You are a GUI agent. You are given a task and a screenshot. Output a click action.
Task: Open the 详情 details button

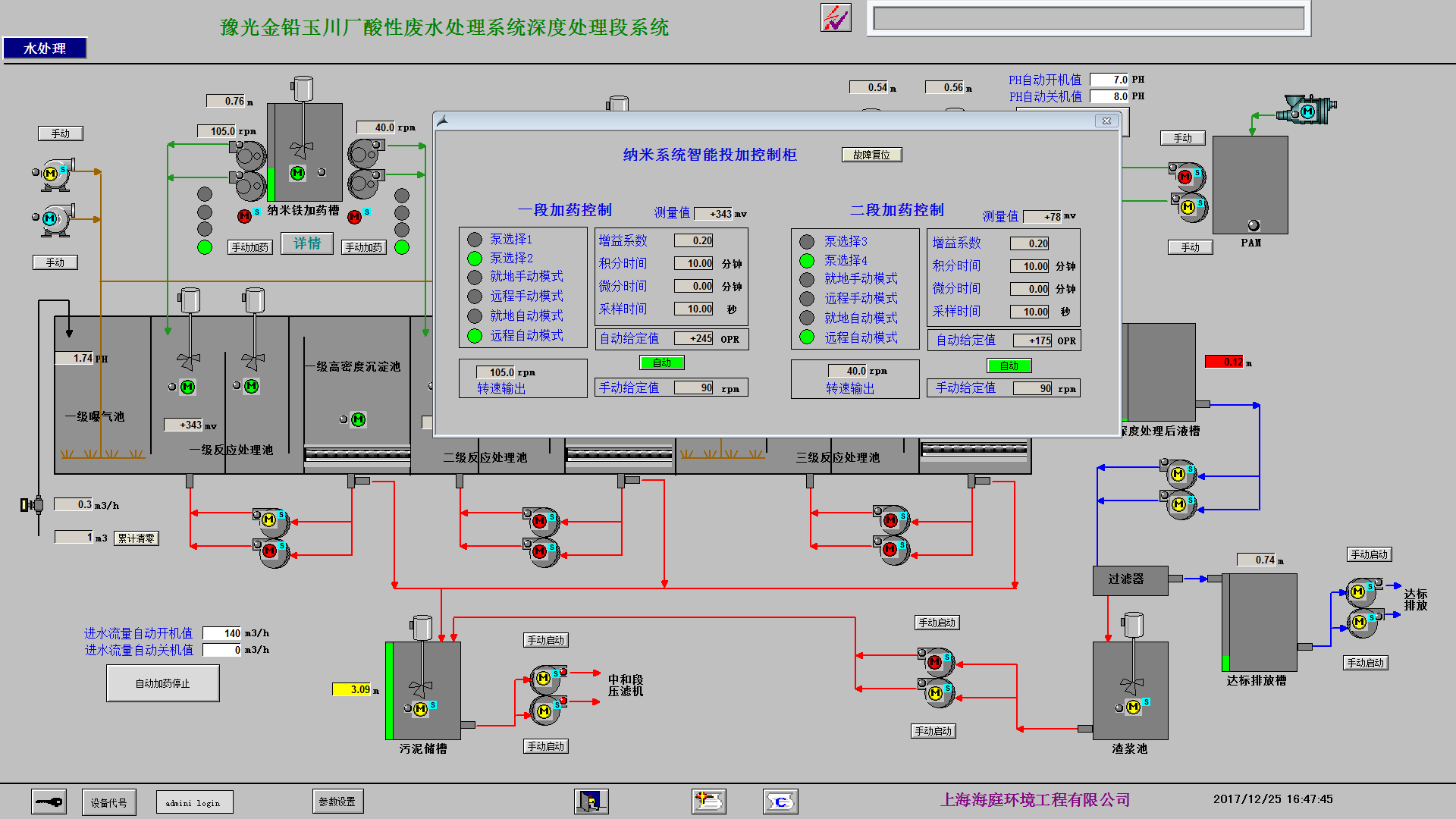[307, 243]
